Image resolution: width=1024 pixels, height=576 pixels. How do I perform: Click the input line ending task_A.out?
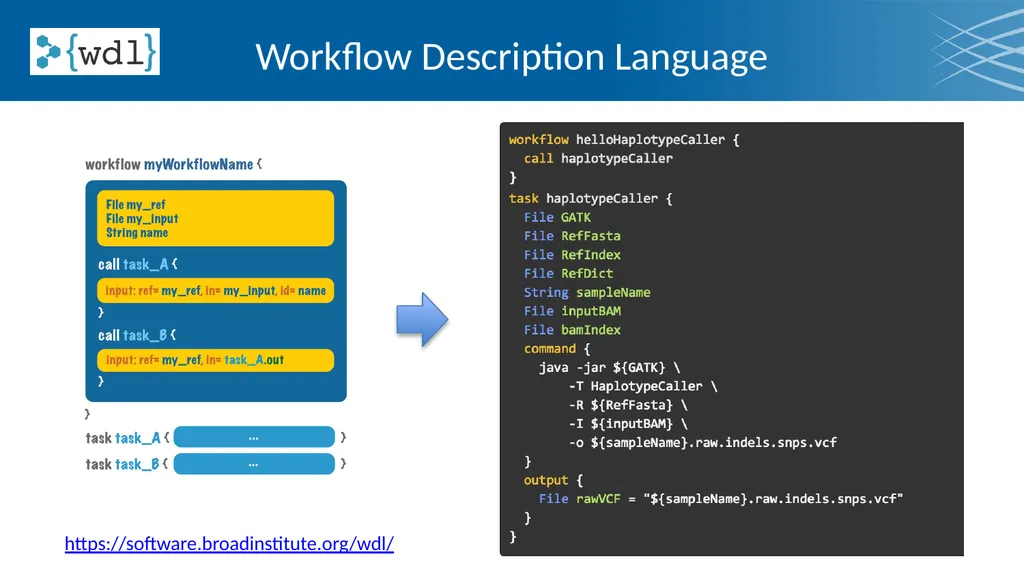click(216, 360)
